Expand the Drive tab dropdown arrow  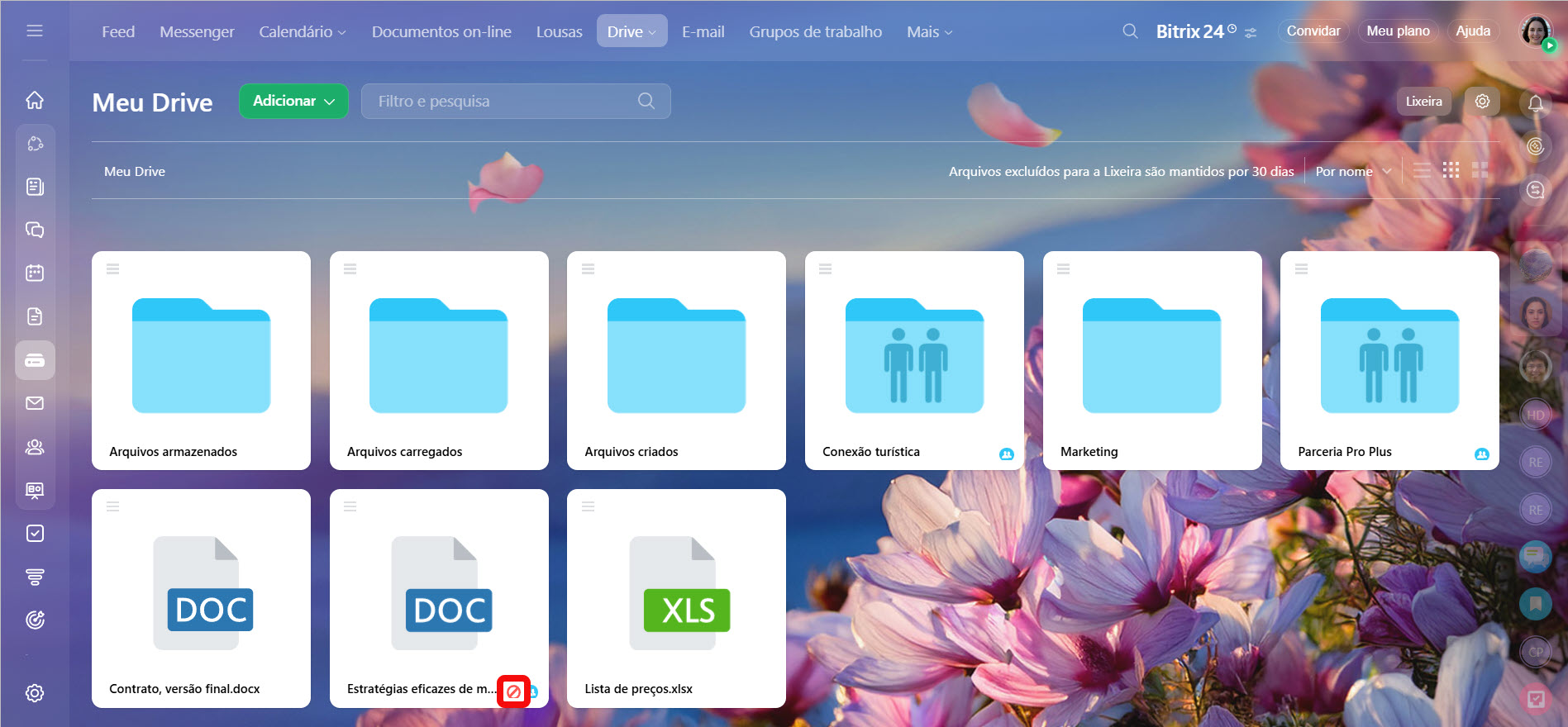tap(653, 32)
